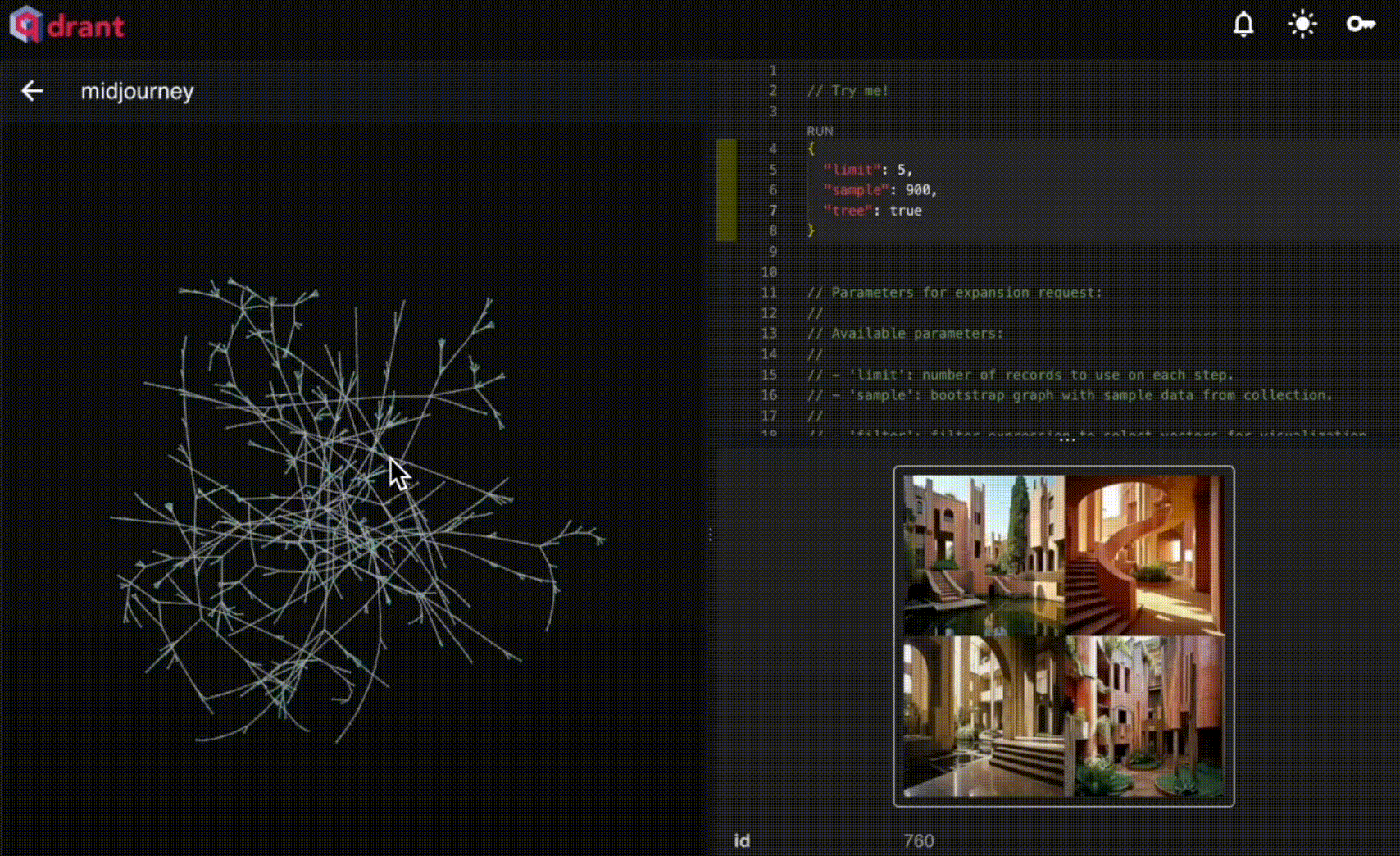Go back with the arrow icon
1400x856 pixels.
[32, 91]
